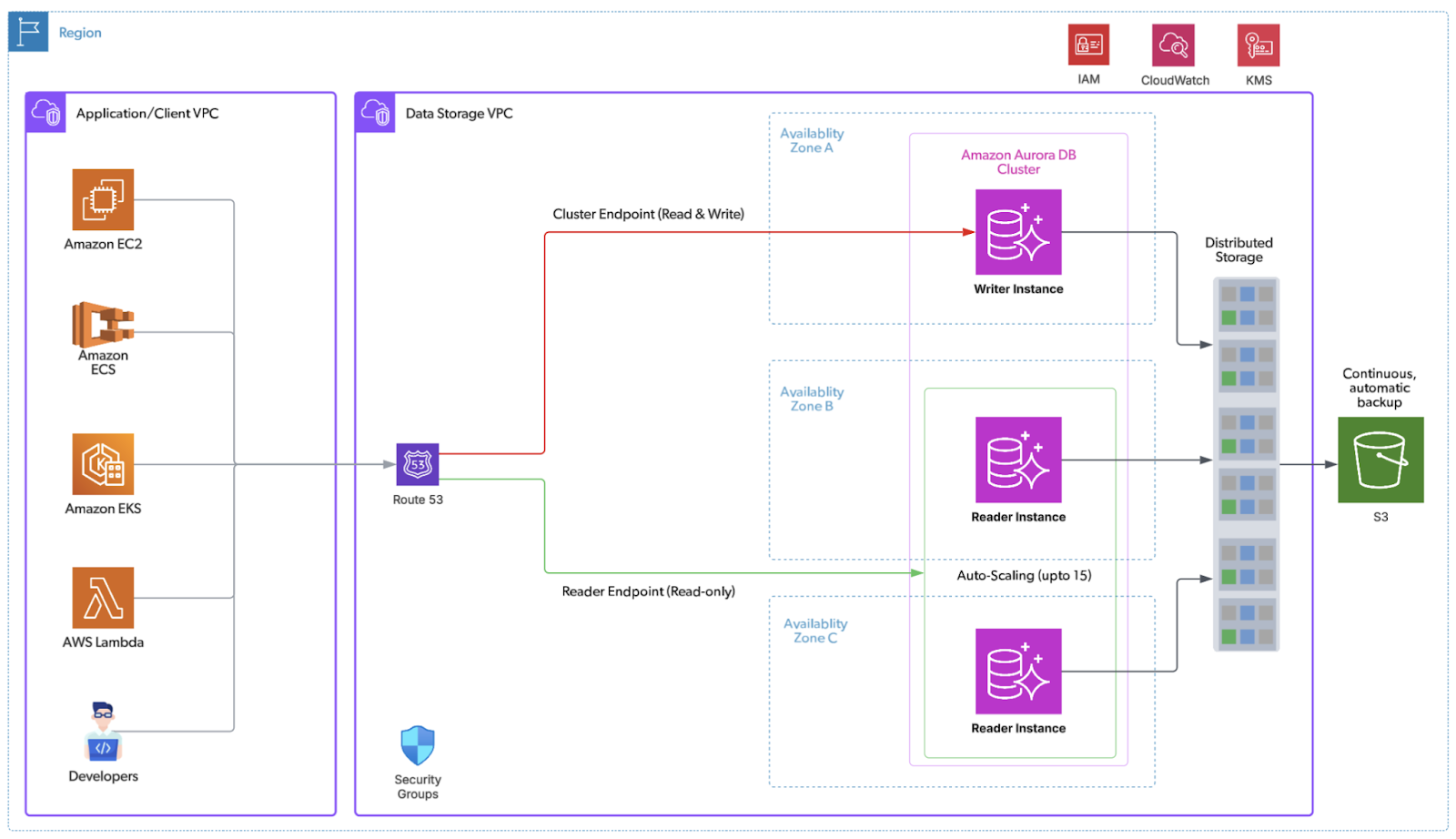Screen dimensions: 1456x839
Task: Click the Application/Client VPC cloud icon
Action: (x=45, y=113)
